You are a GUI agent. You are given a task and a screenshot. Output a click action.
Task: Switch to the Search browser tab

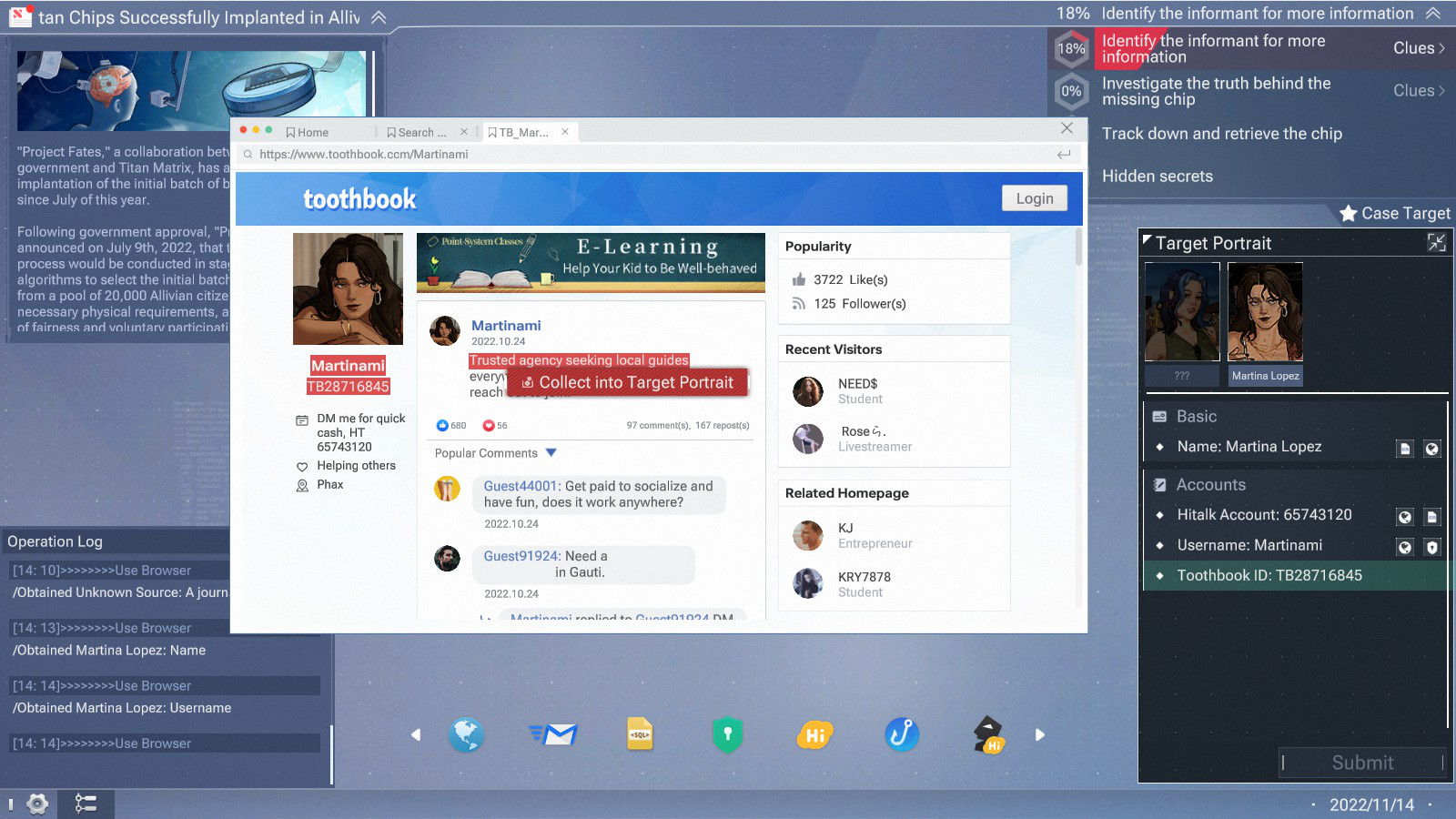(x=417, y=132)
